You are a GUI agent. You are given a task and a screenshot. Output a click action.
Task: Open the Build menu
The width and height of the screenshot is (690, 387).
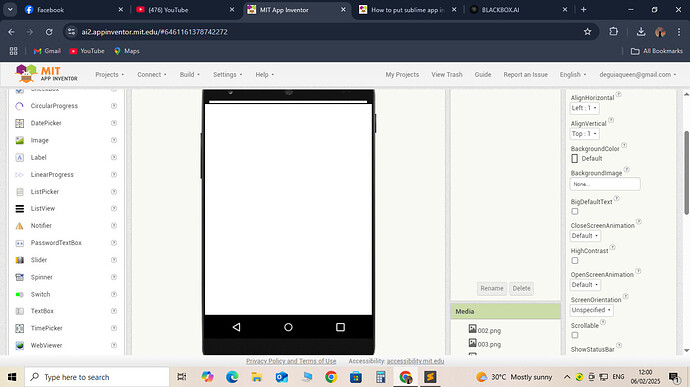pyautogui.click(x=190, y=74)
